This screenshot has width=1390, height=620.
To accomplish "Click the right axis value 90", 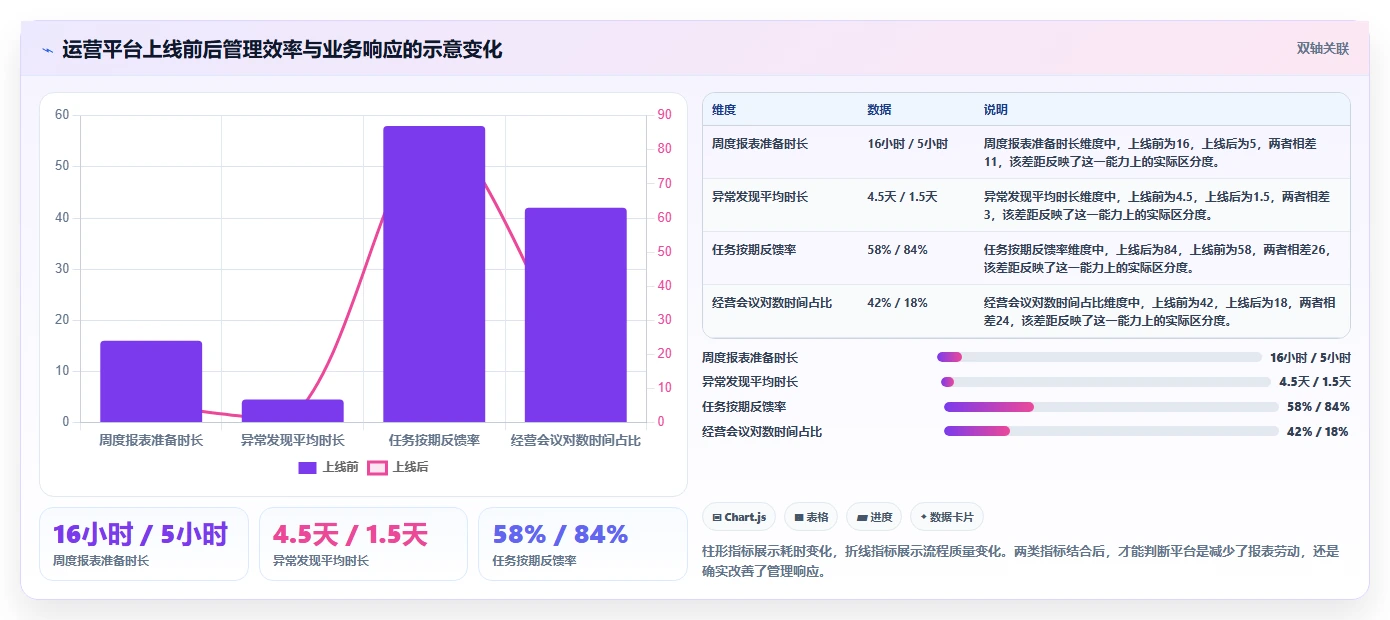I will [x=662, y=115].
